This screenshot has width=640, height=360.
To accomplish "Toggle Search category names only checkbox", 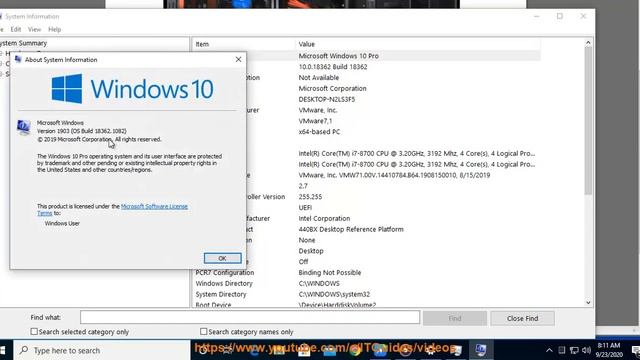I will (x=203, y=331).
